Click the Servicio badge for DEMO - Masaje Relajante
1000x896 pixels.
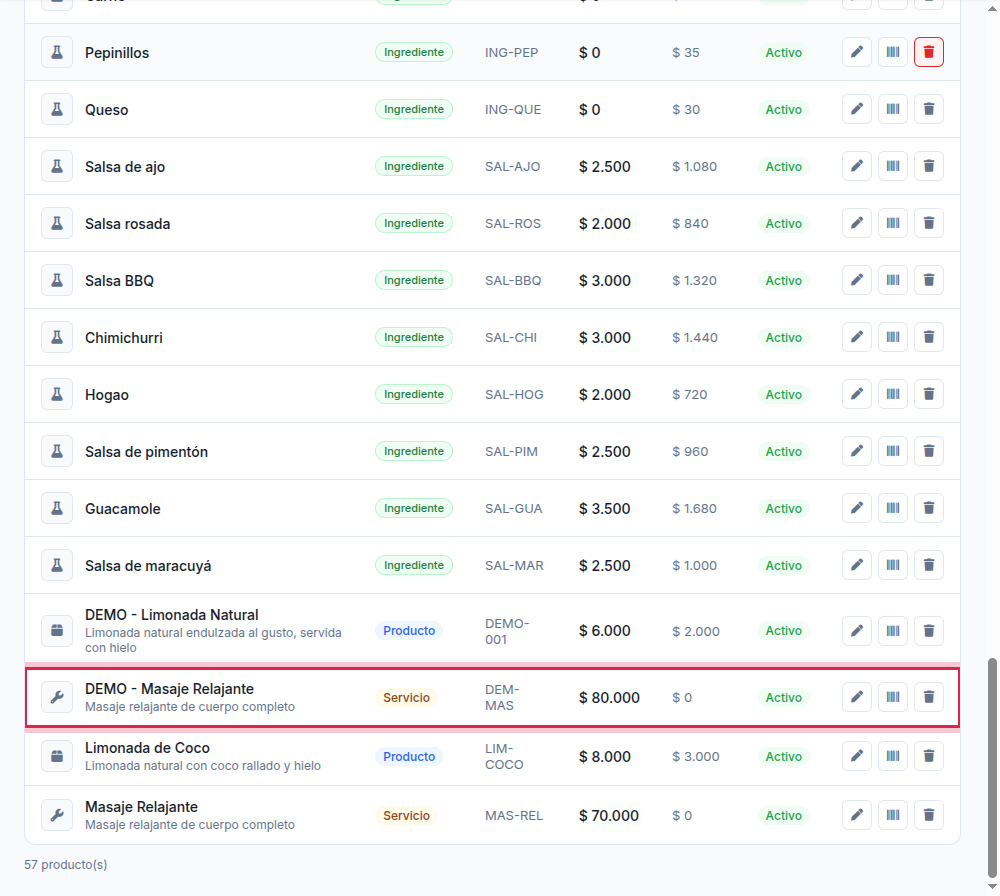406,698
